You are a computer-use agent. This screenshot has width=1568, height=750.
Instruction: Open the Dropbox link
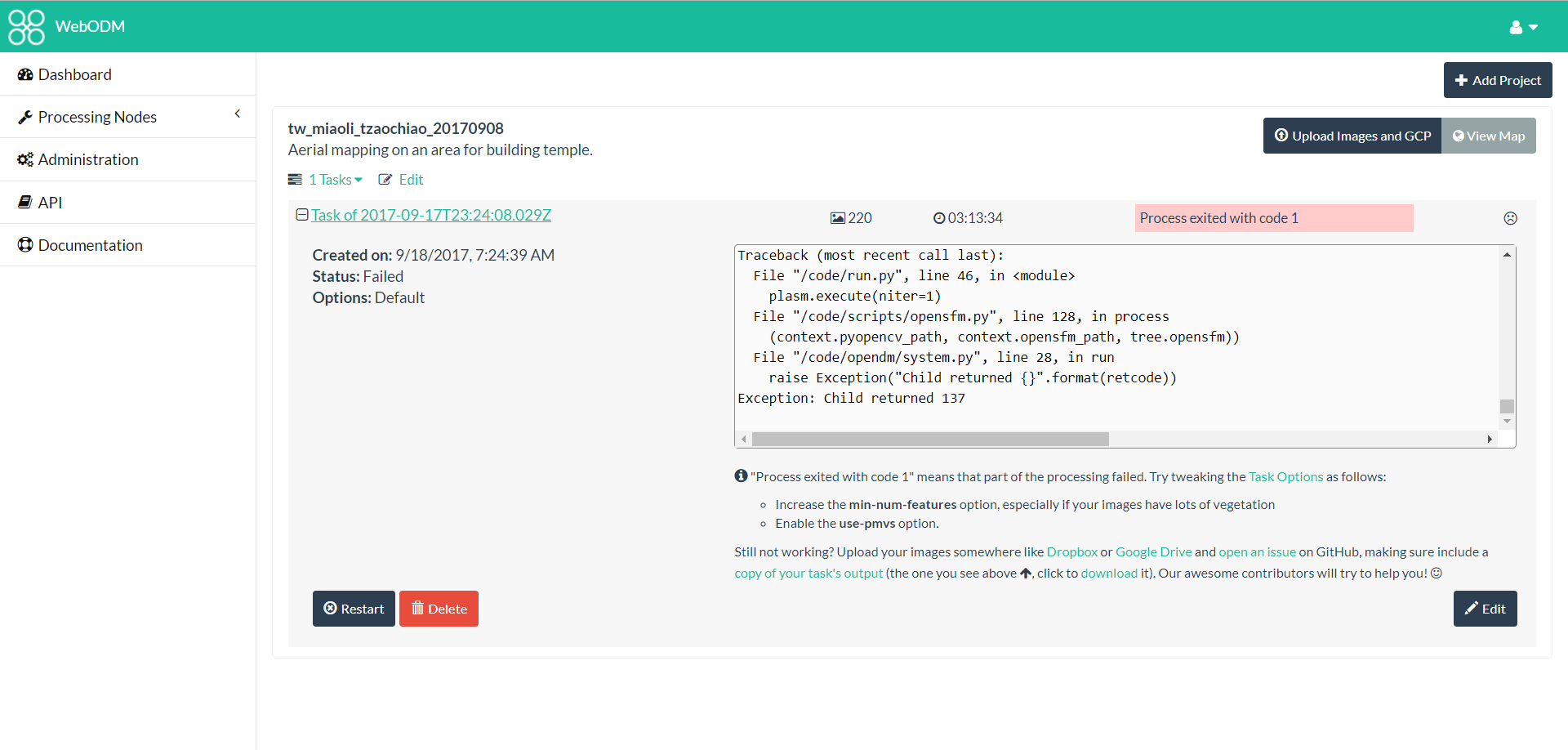(1071, 551)
